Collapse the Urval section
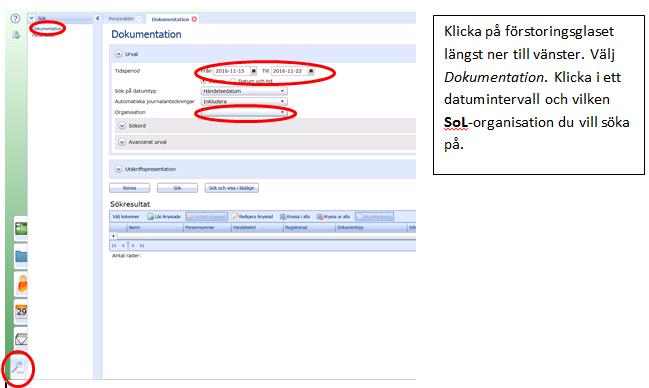Viewport: 649px width, 388px height. pos(118,54)
